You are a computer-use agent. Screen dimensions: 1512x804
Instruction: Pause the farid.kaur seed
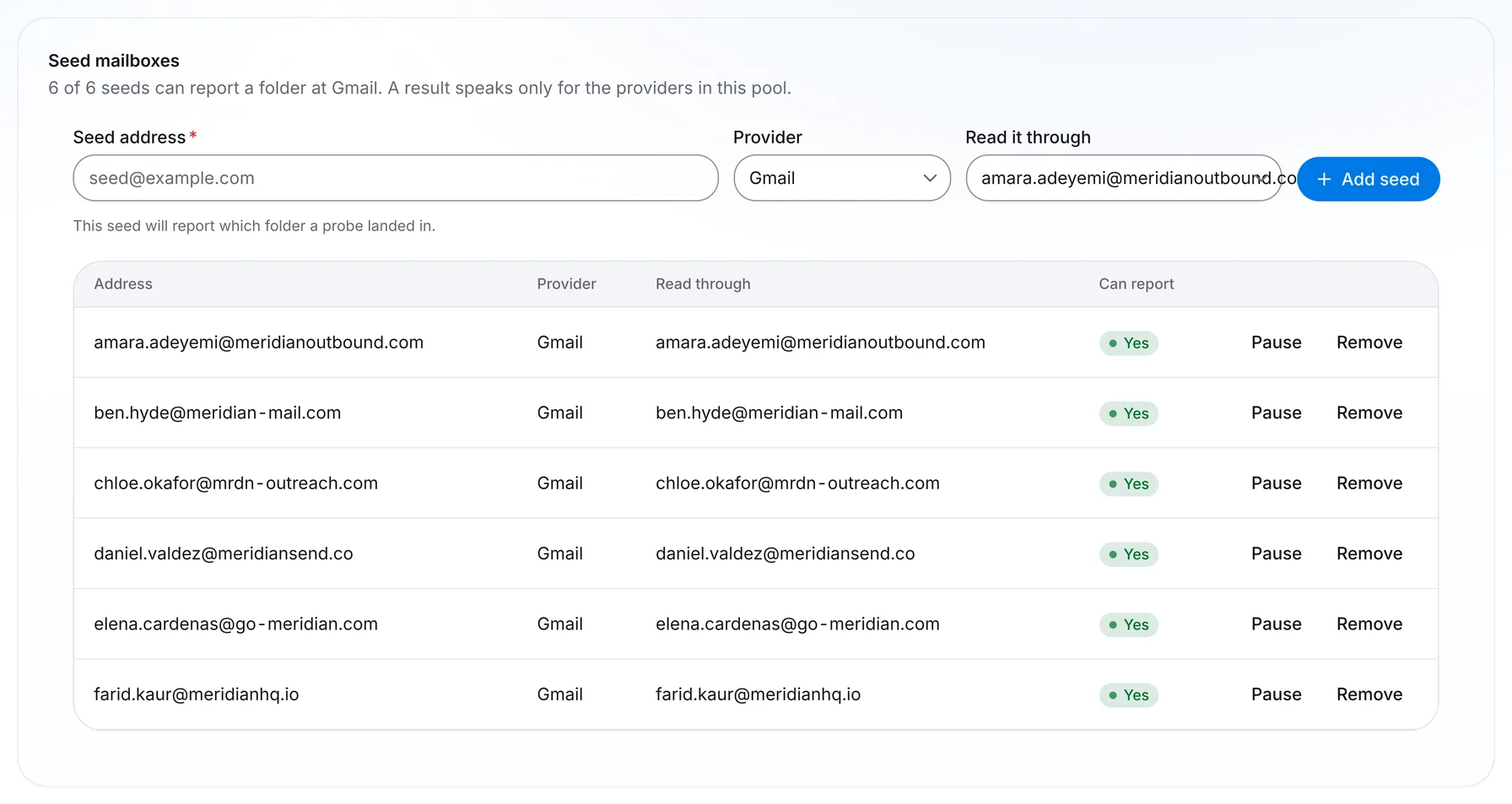pyautogui.click(x=1276, y=694)
